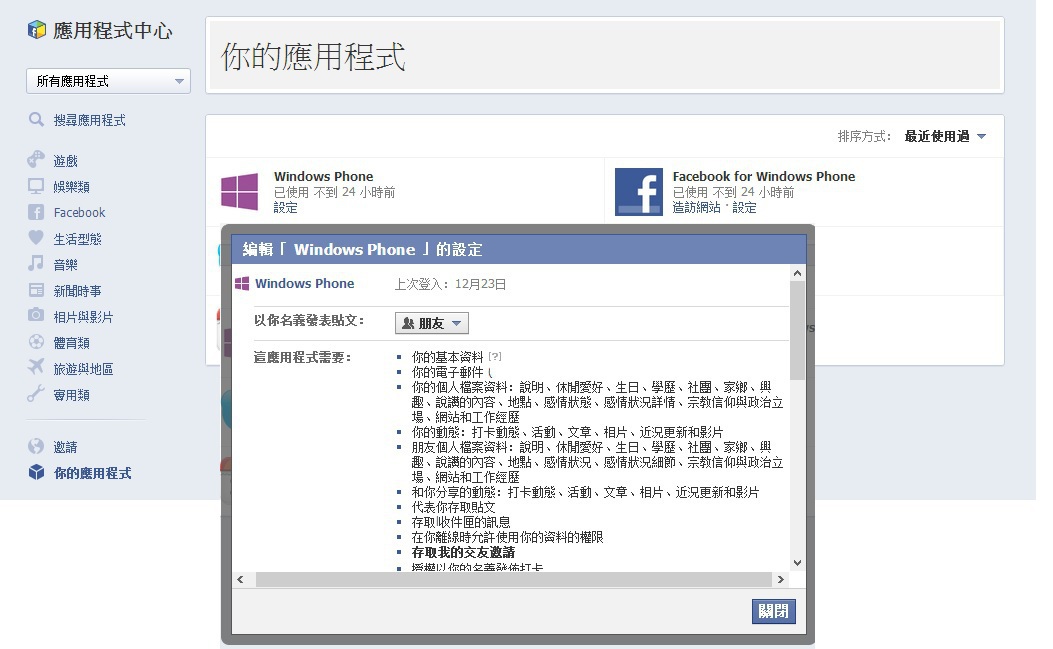1053x649 pixels.
Task: Click the 在你離線時允許使用你的資料的權限 line
Action: (508, 537)
